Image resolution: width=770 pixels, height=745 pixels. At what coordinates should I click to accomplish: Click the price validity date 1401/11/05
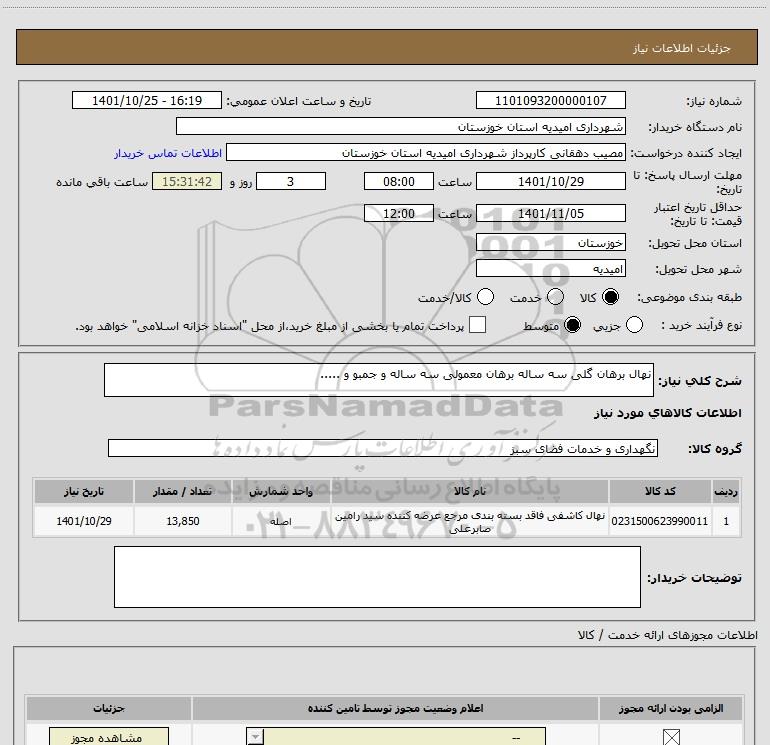(x=550, y=213)
